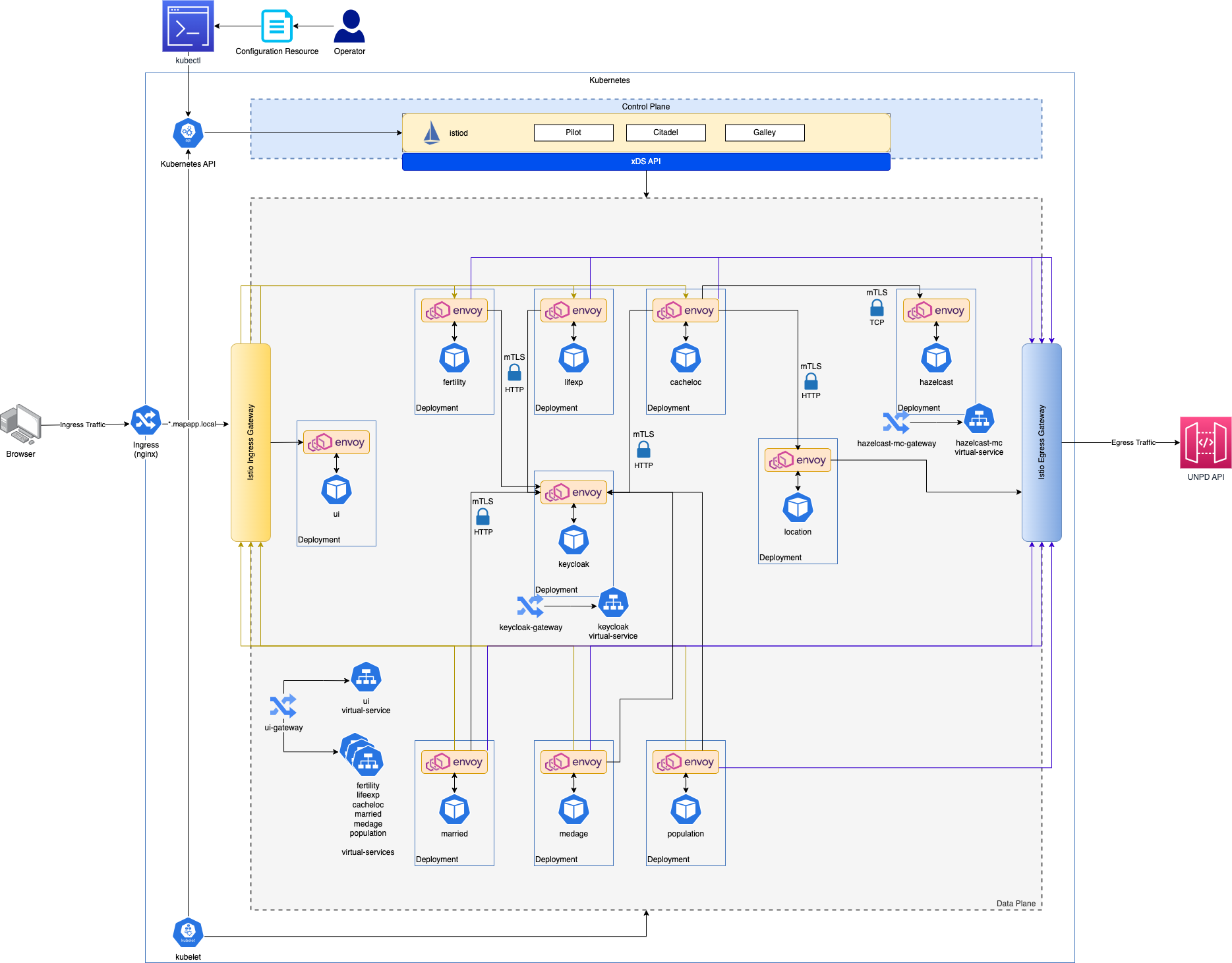Select the "Ingress Traffic" arrow label
1232x963 pixels.
click(82, 424)
